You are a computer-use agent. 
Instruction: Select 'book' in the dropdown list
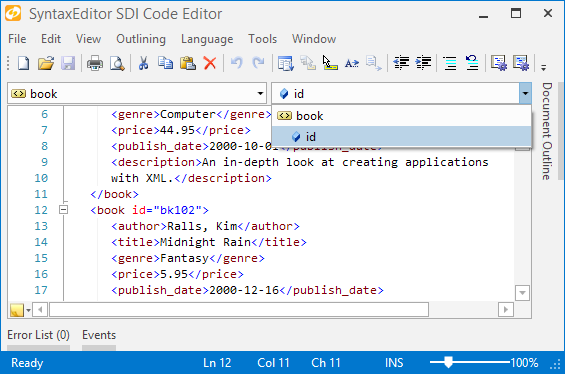pyautogui.click(x=401, y=116)
